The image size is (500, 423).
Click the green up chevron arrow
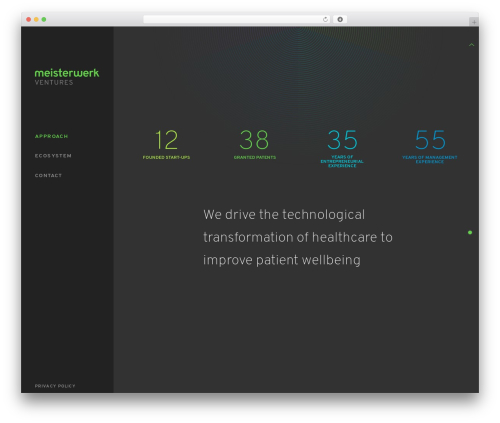pos(471,45)
